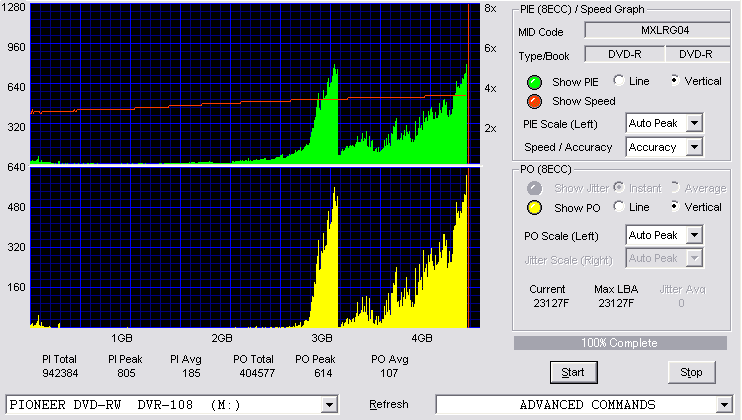Open the PIONEER DVD-RW drive selector
This screenshot has height=420, width=742.
[329, 405]
